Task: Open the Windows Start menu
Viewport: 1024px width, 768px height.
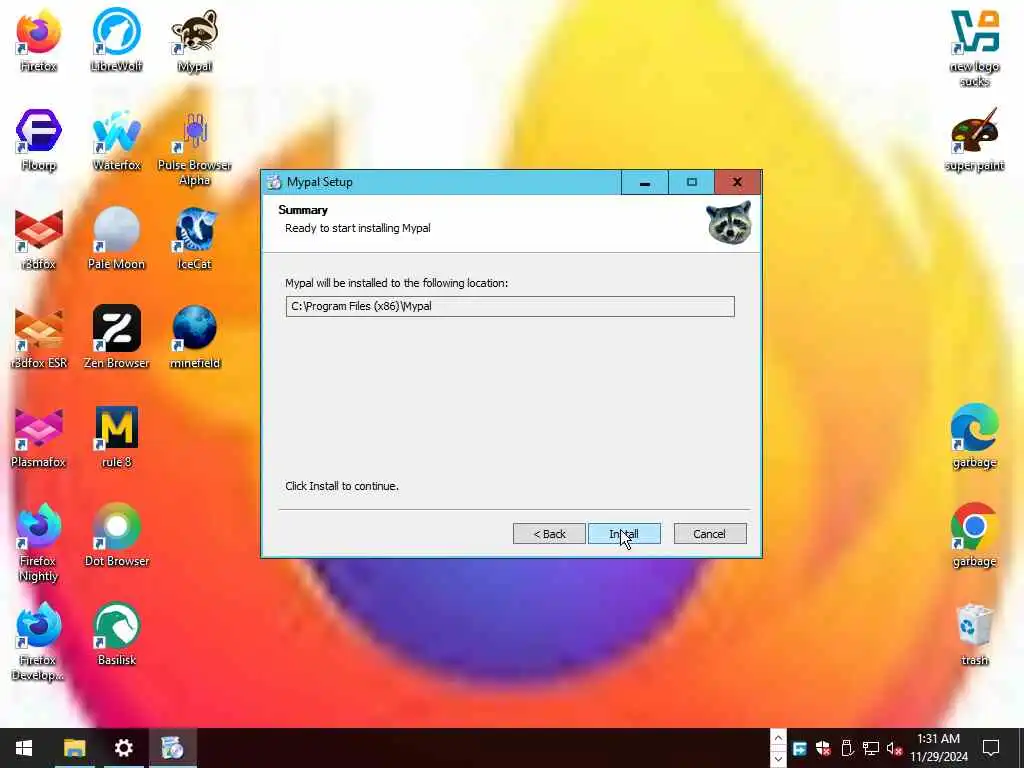Action: [x=24, y=748]
